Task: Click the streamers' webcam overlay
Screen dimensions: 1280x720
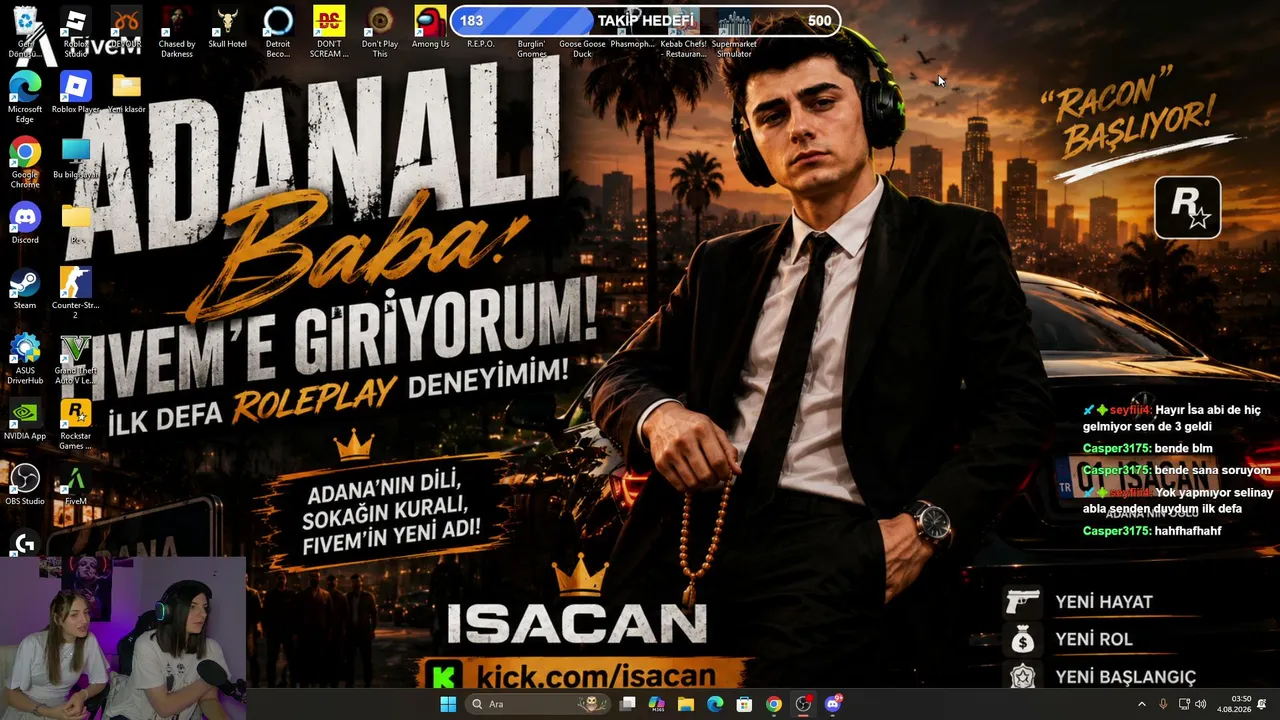Action: coord(123,638)
